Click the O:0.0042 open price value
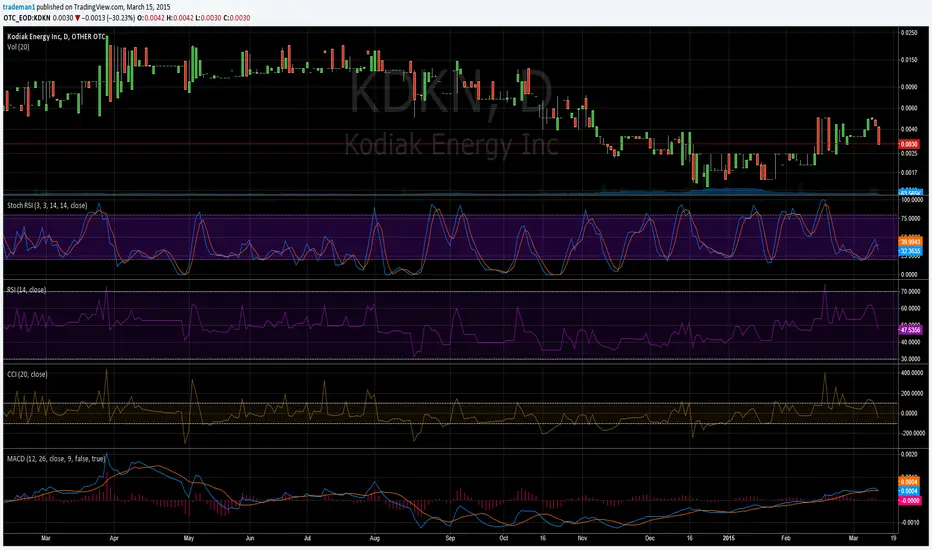 pos(150,18)
